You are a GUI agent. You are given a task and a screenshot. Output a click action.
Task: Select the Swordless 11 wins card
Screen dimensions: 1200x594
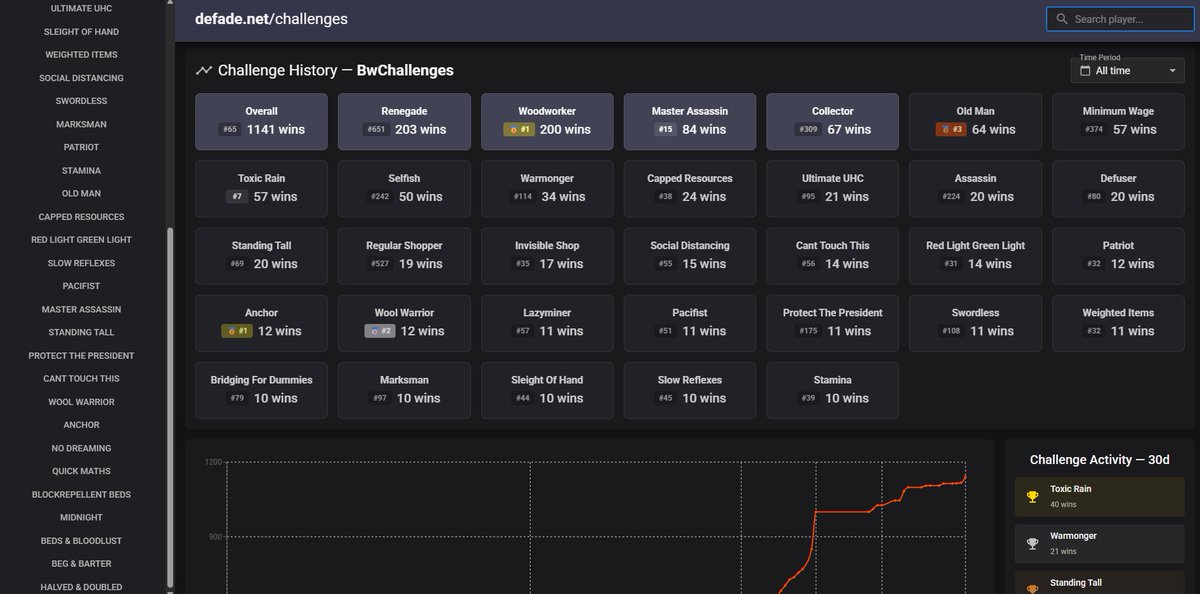click(976, 322)
